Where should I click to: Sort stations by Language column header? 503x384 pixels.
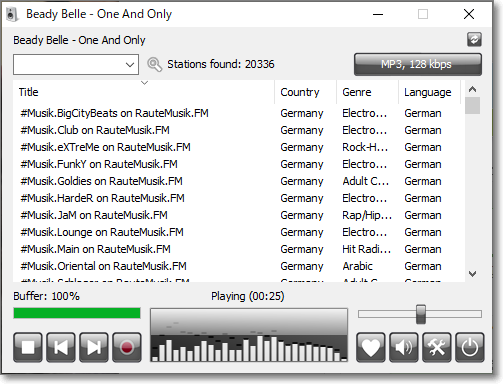pos(429,92)
